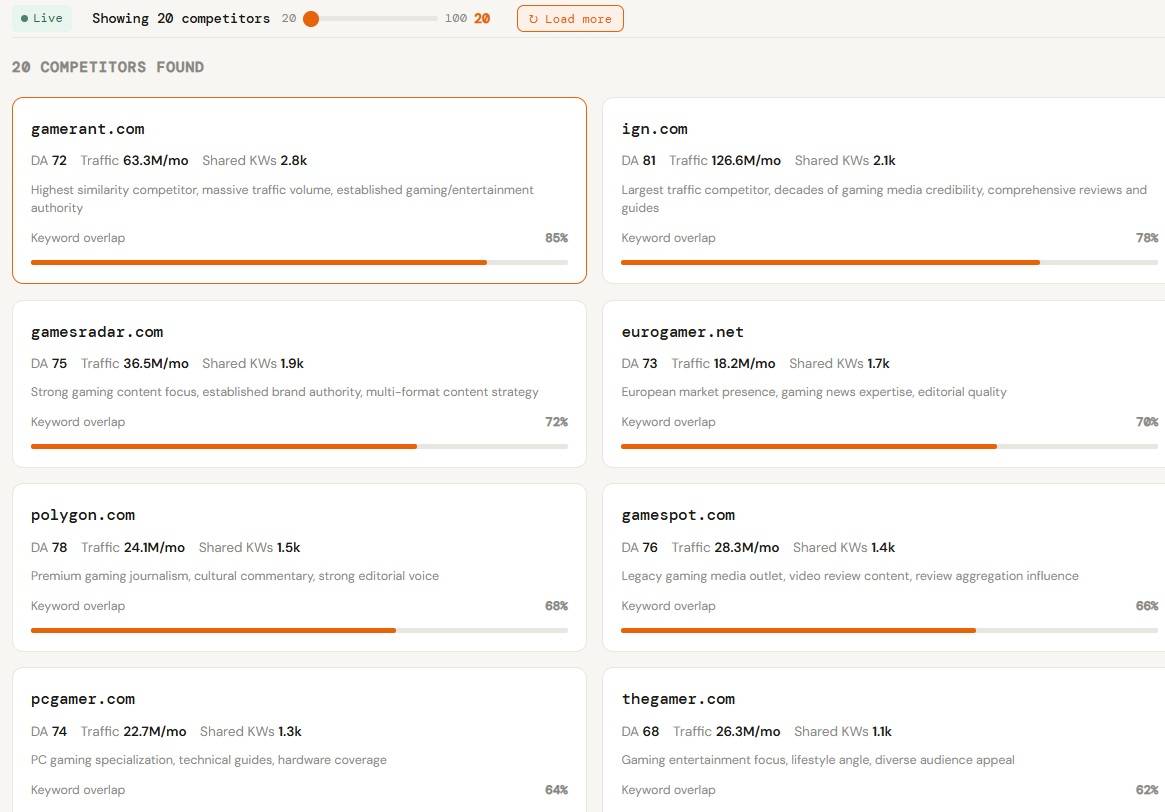Viewport: 1165px width, 812px height.
Task: Click the polygon.com domain name
Action: pos(83,515)
